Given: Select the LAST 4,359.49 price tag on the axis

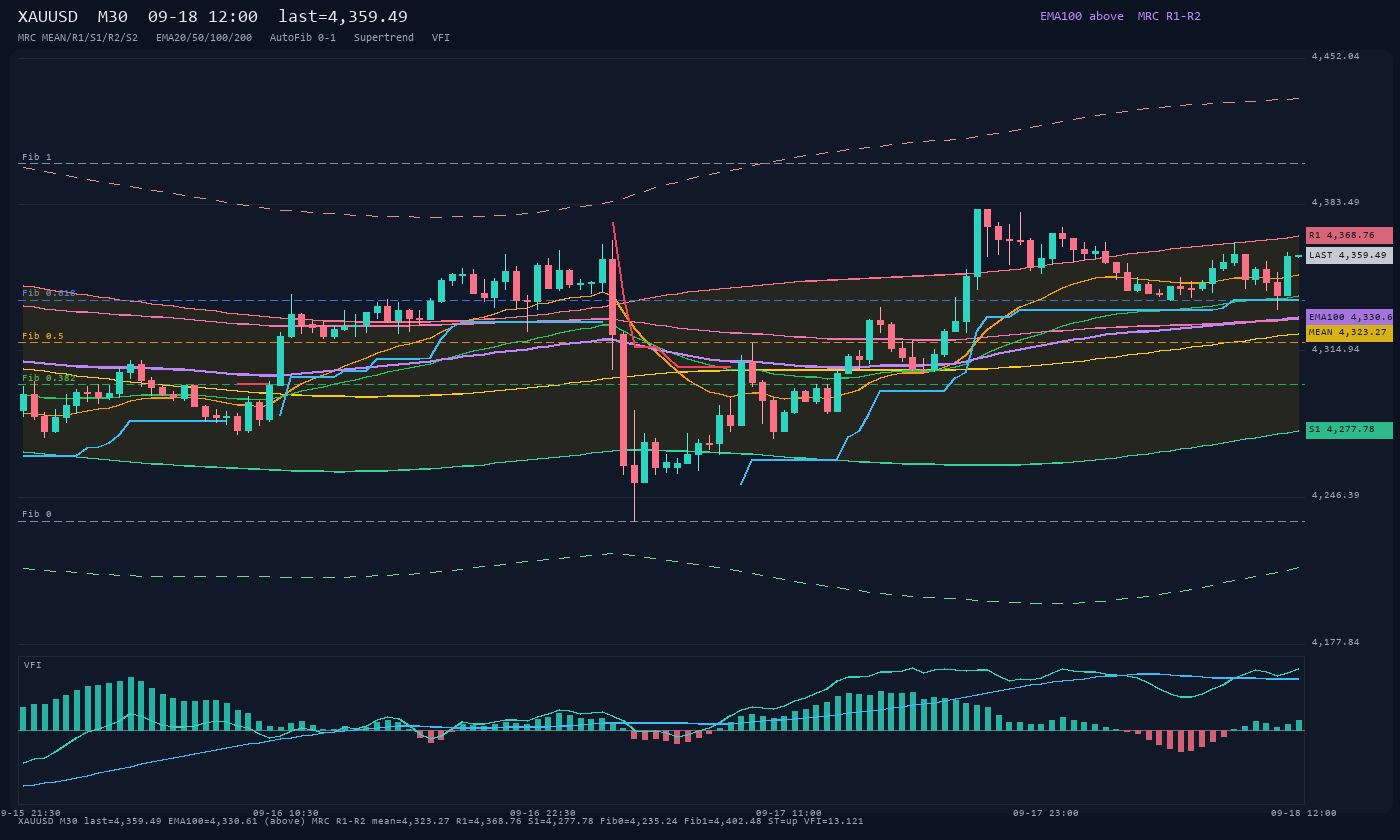Looking at the screenshot, I should tap(1349, 255).
